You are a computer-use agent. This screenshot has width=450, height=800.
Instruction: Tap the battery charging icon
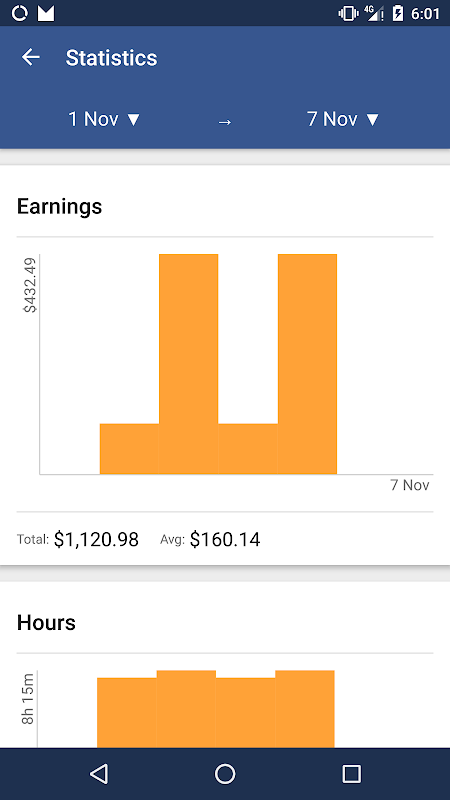[397, 13]
